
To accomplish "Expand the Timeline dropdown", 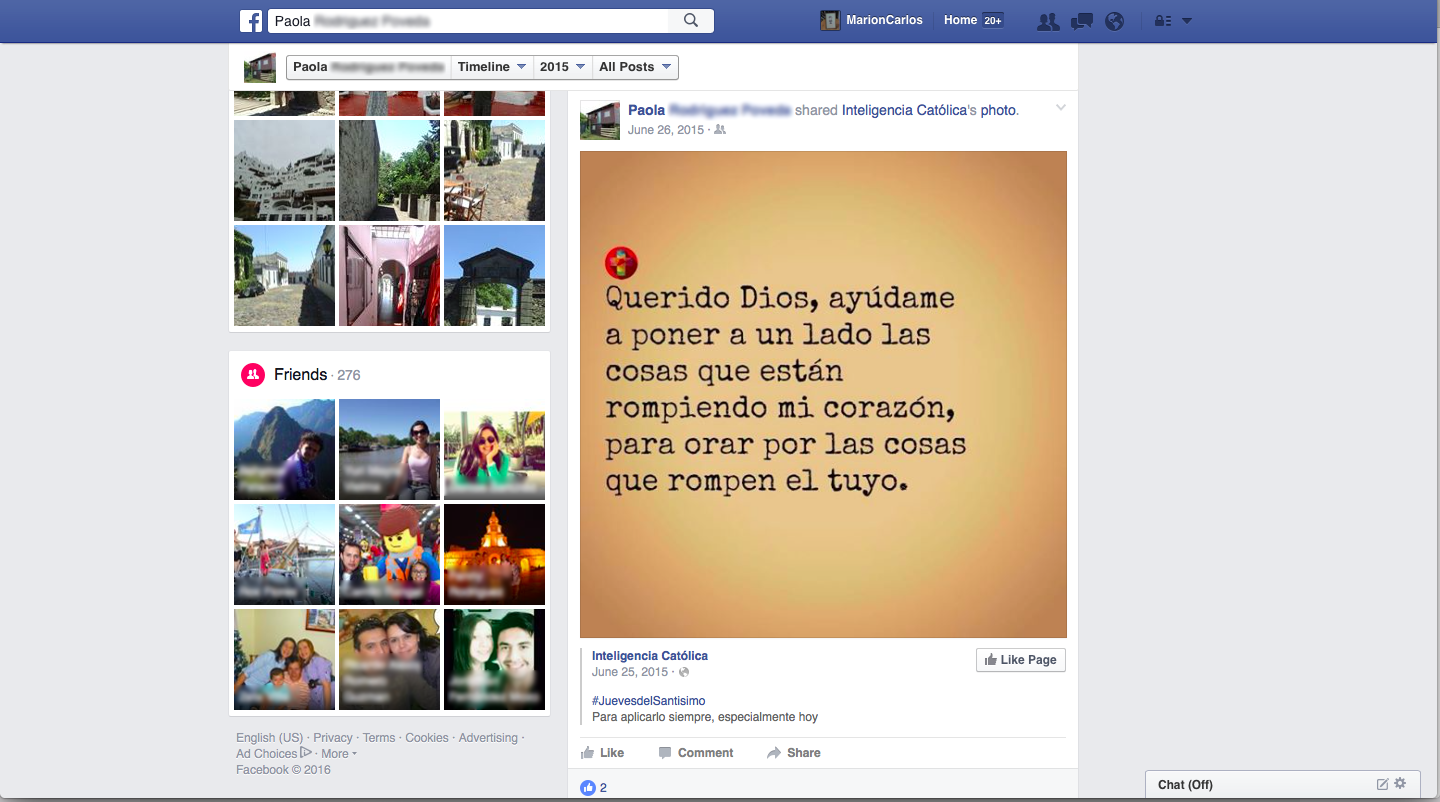I will pyautogui.click(x=491, y=67).
